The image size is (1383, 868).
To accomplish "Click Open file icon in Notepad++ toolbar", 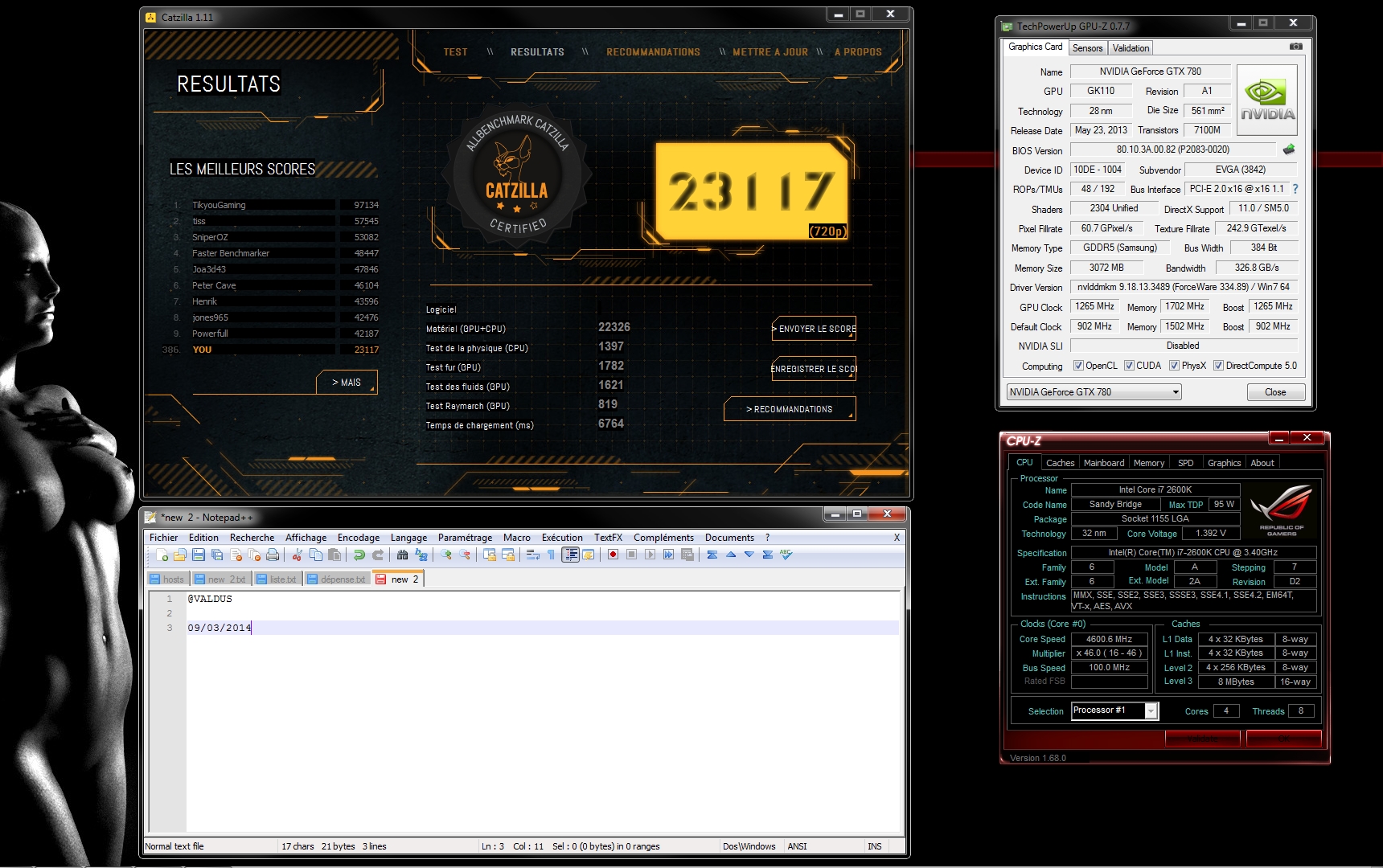I will click(180, 555).
